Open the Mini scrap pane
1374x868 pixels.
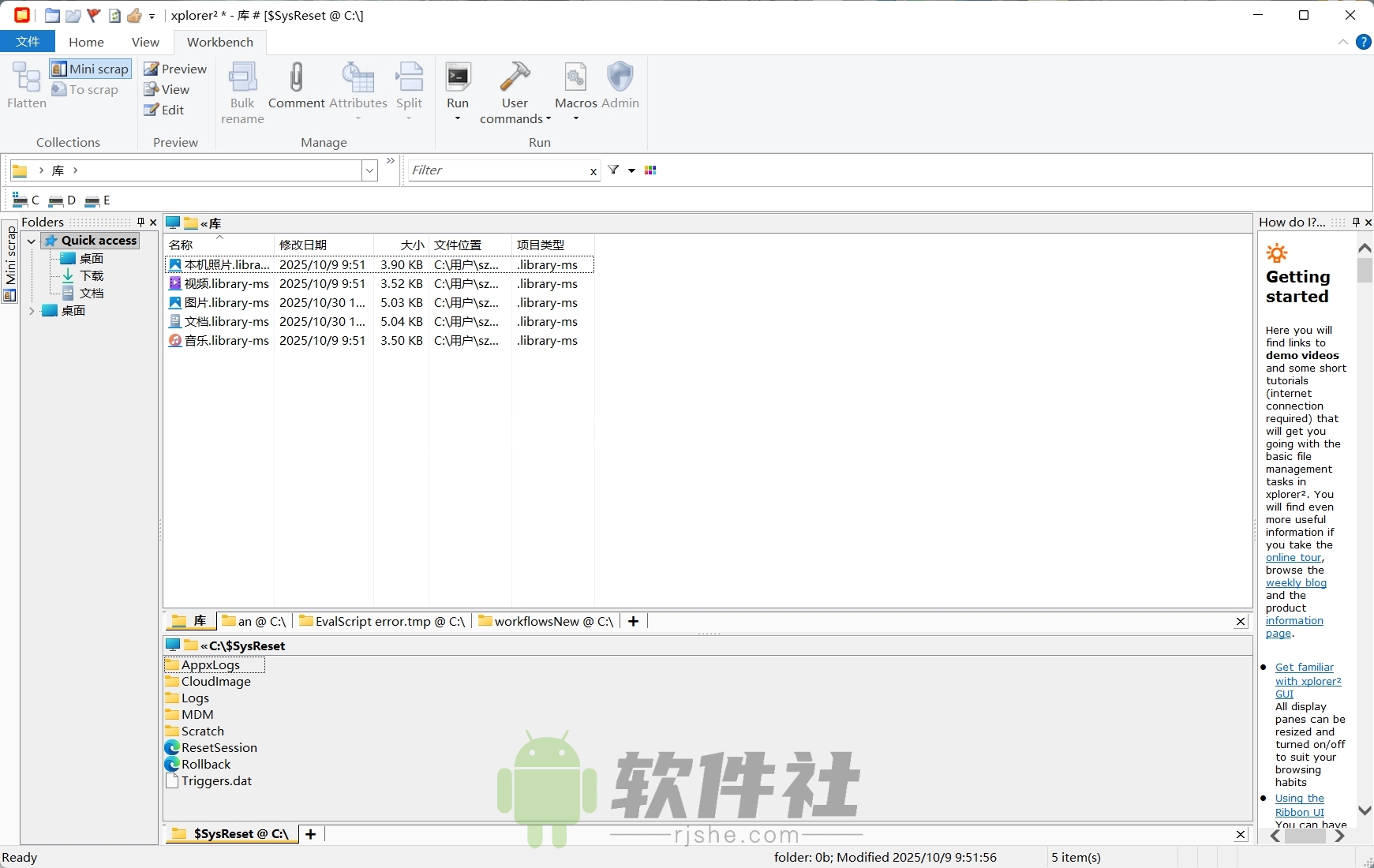(89, 69)
